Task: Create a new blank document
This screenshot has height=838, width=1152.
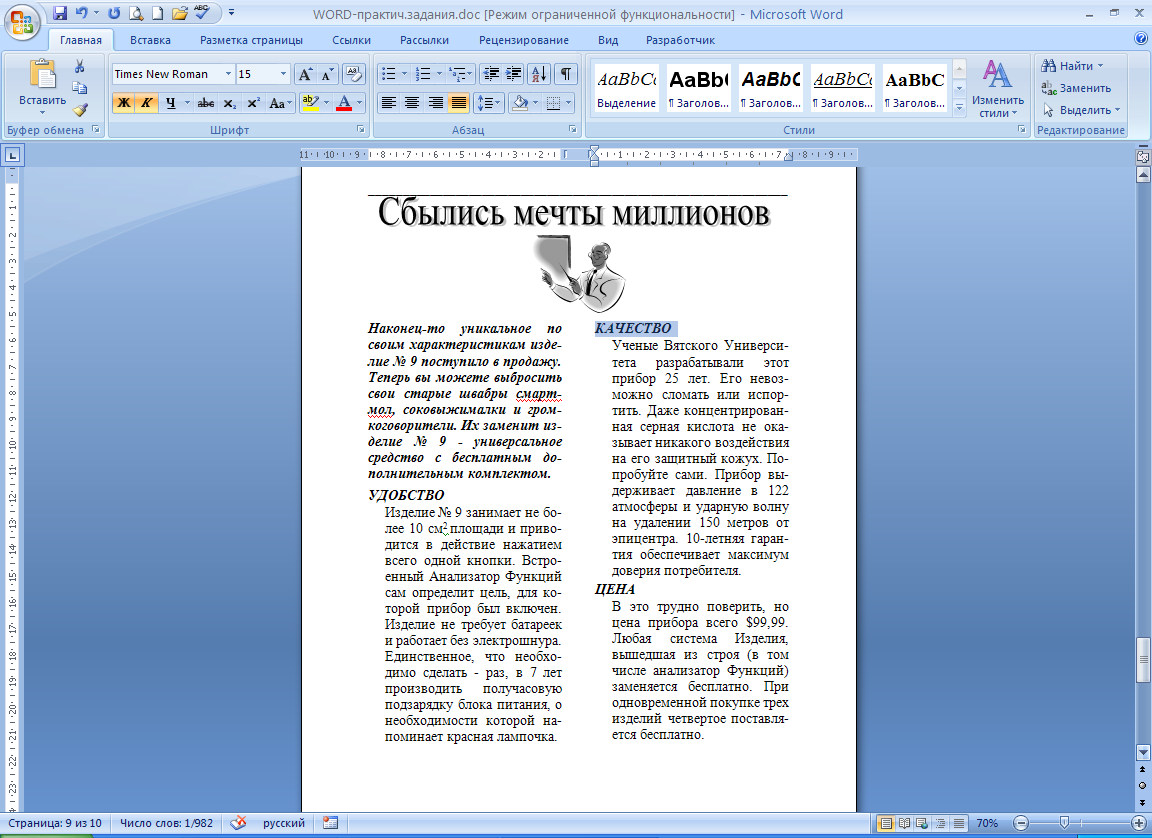Action: coord(157,13)
